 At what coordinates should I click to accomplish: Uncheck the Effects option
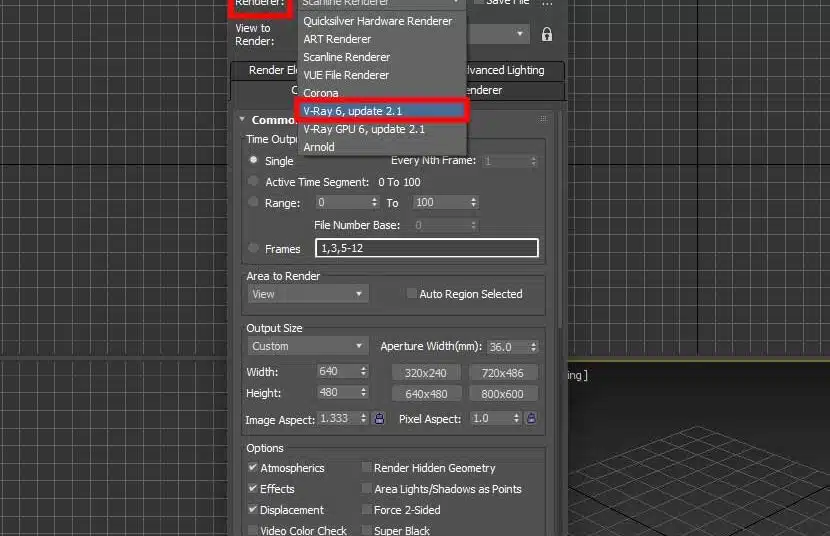(253, 488)
